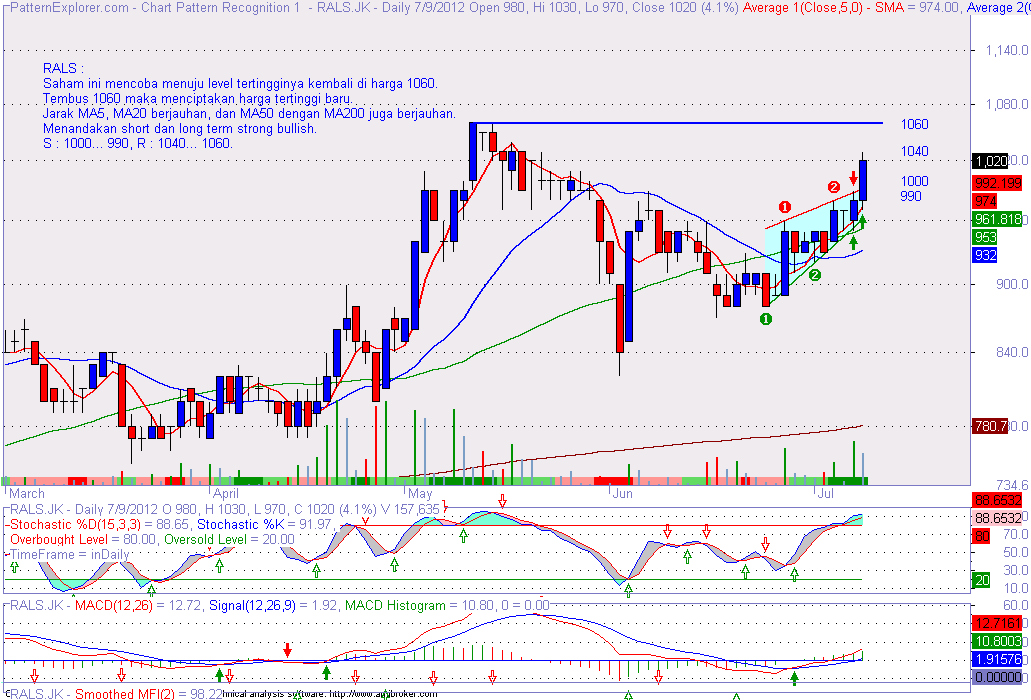
Task: Click the red circle 2 pattern marker
Action: coord(834,186)
